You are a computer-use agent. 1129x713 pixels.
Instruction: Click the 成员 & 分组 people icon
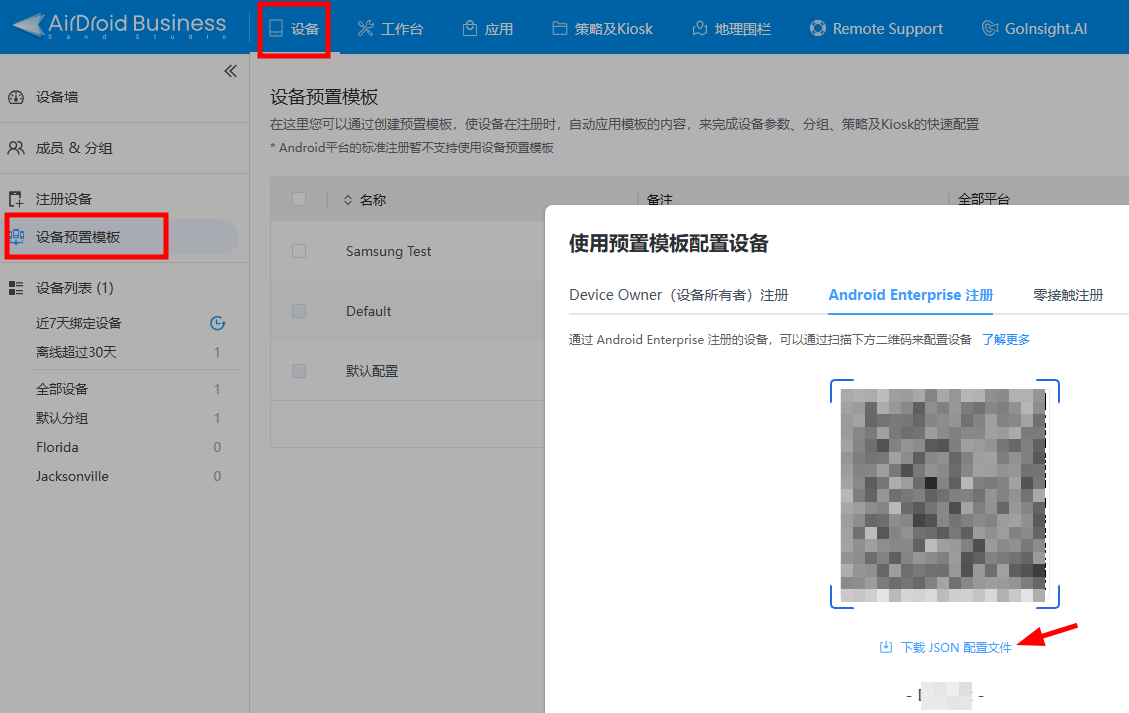tap(16, 148)
